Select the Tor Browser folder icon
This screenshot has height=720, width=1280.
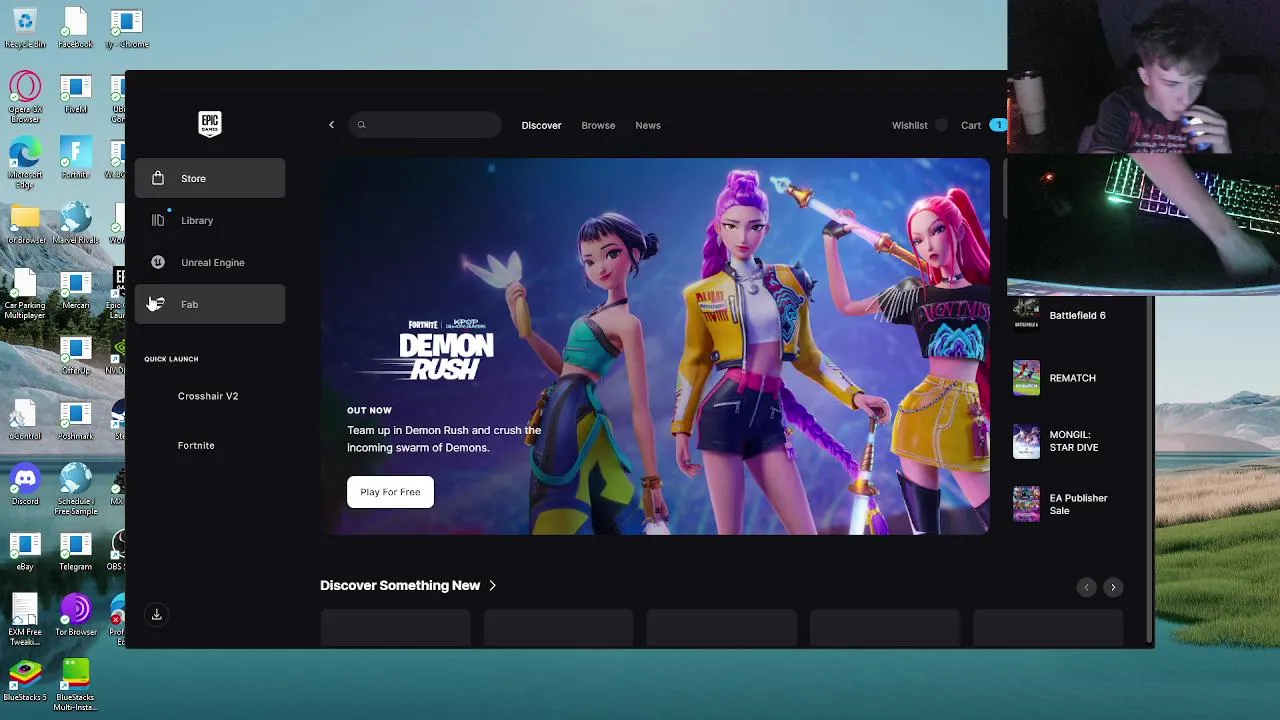coord(25,224)
